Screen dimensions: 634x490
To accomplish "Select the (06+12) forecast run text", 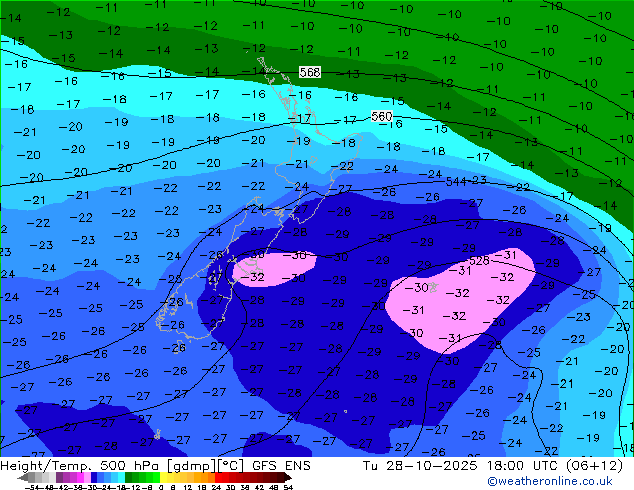I will (594, 466).
